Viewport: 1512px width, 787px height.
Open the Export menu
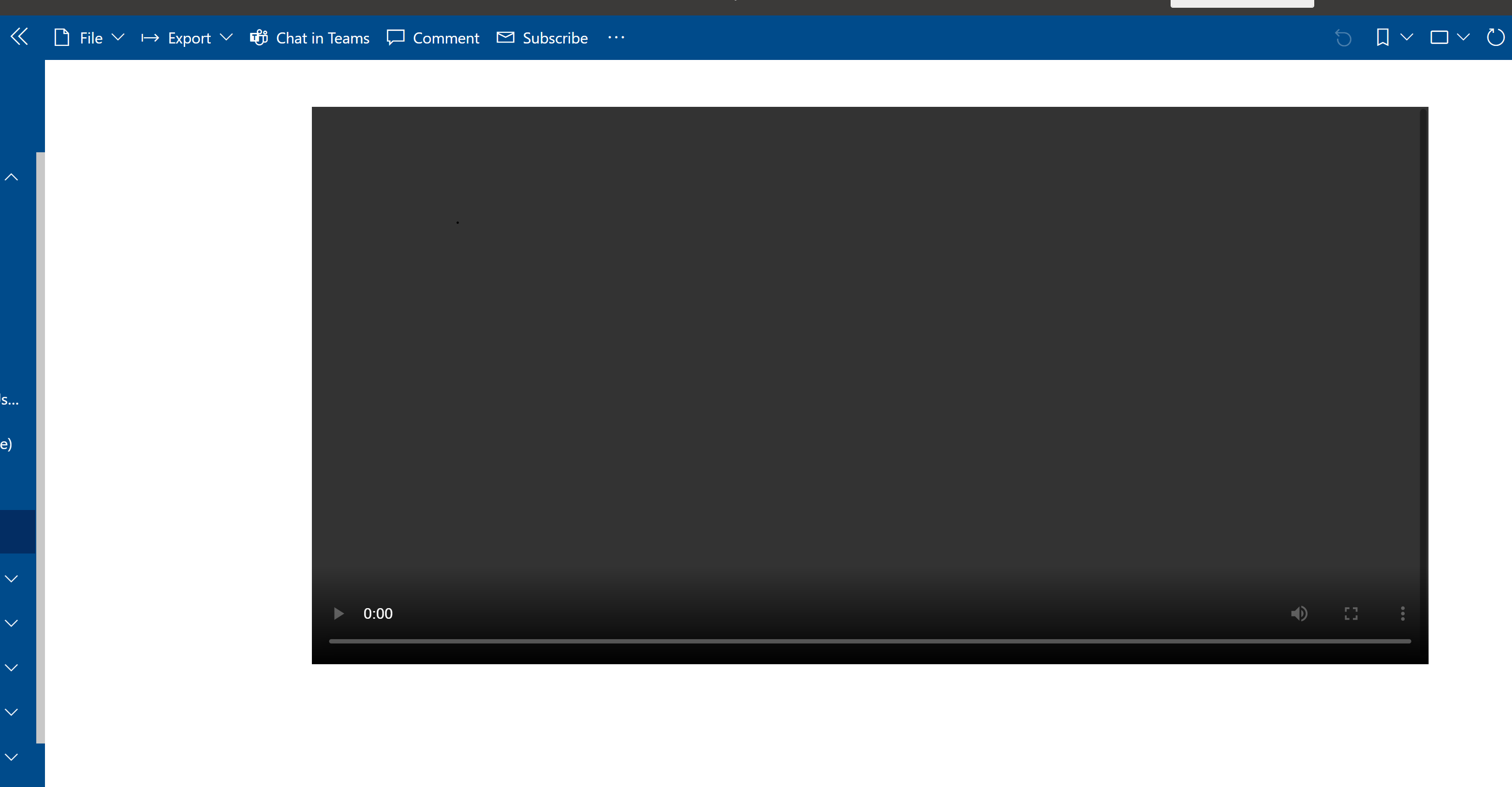pos(187,38)
